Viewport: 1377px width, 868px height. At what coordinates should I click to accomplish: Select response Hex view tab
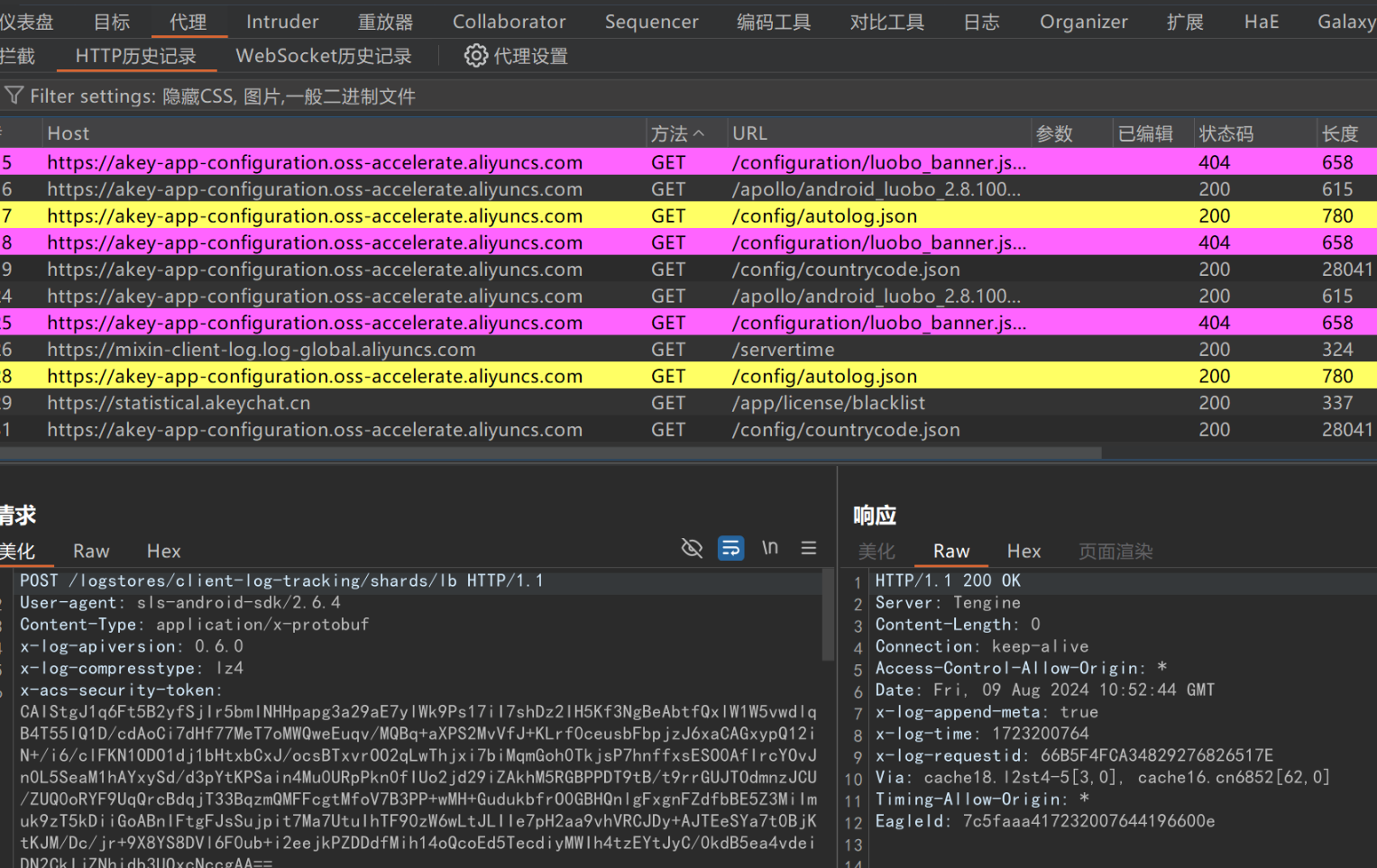click(1024, 551)
